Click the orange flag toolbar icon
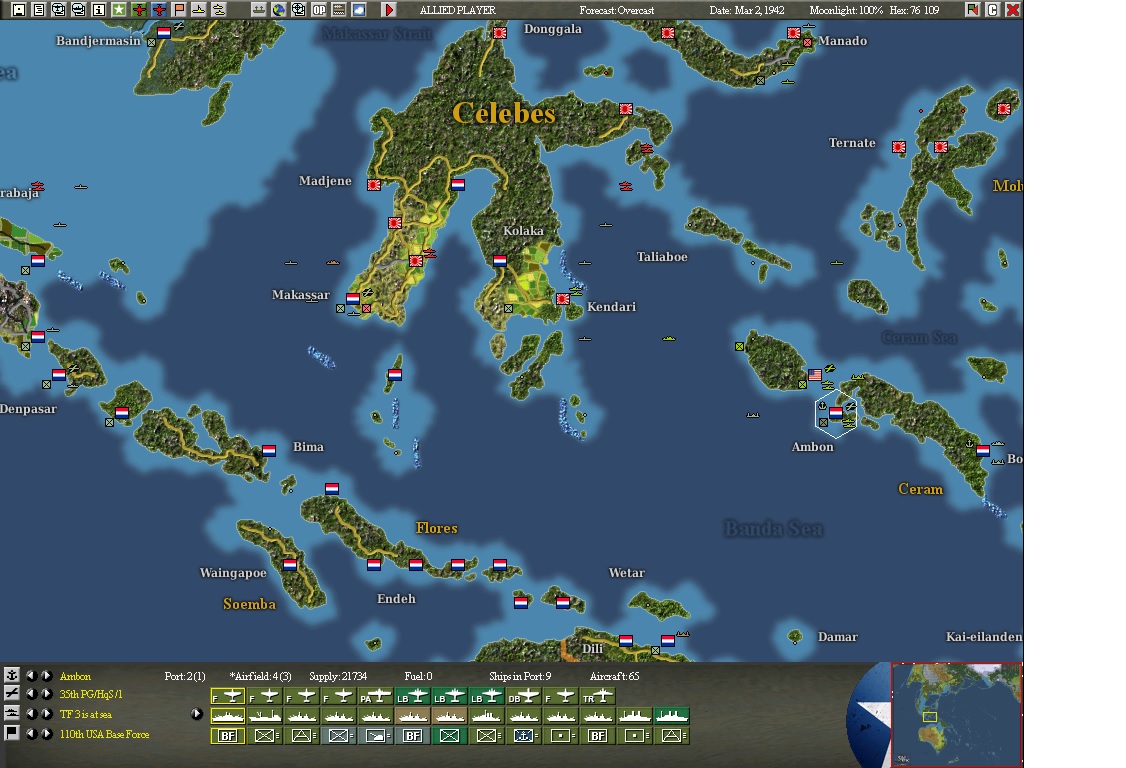The width and height of the screenshot is (1126, 768). [x=180, y=10]
